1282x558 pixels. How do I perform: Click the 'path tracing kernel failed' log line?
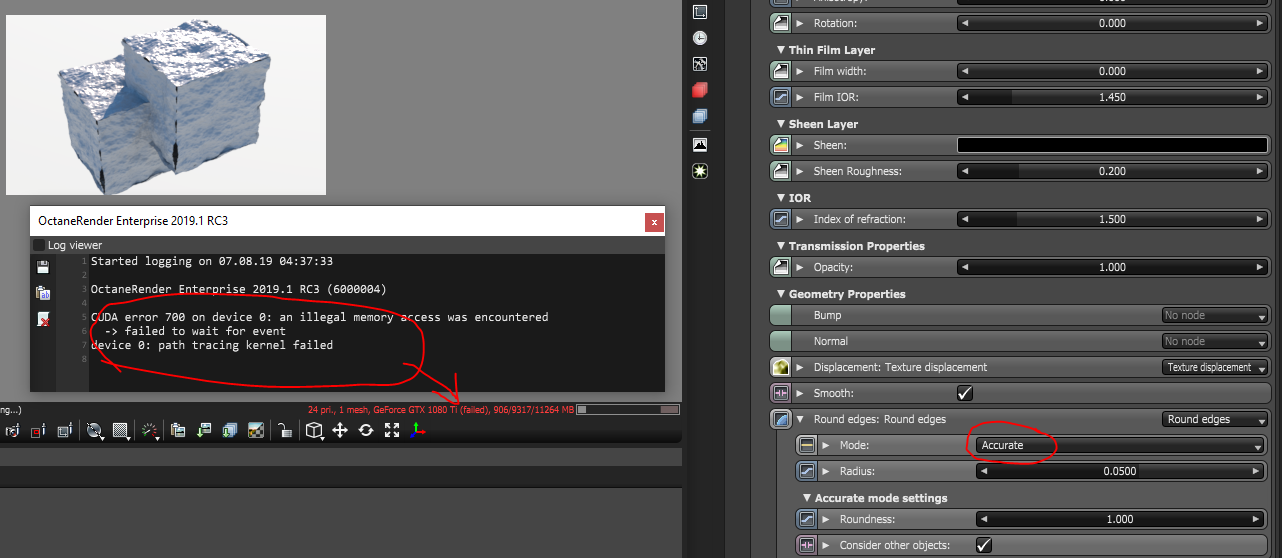coord(212,345)
